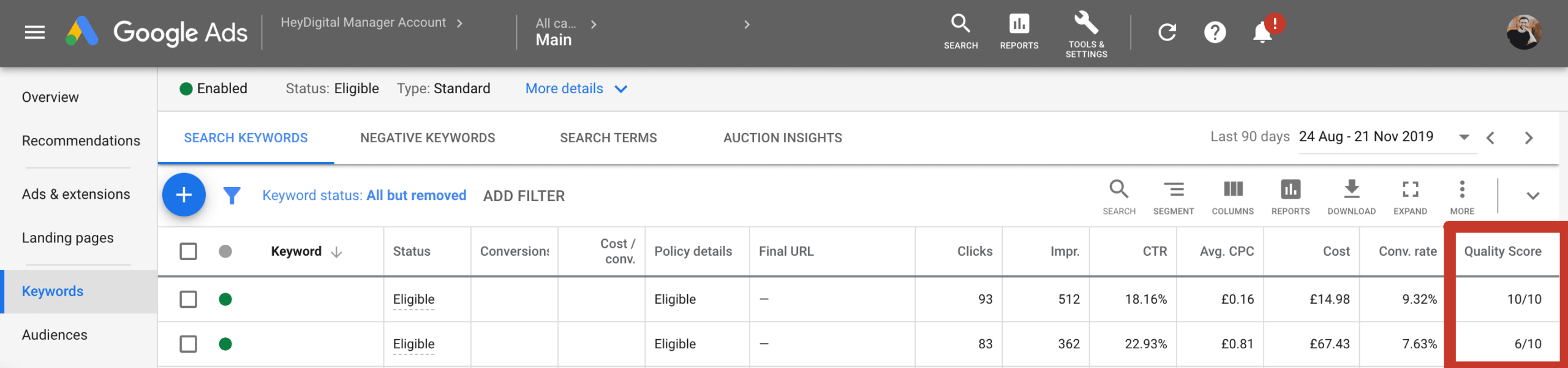
Task: Click the Keywords item in the sidebar
Action: pyautogui.click(x=53, y=291)
